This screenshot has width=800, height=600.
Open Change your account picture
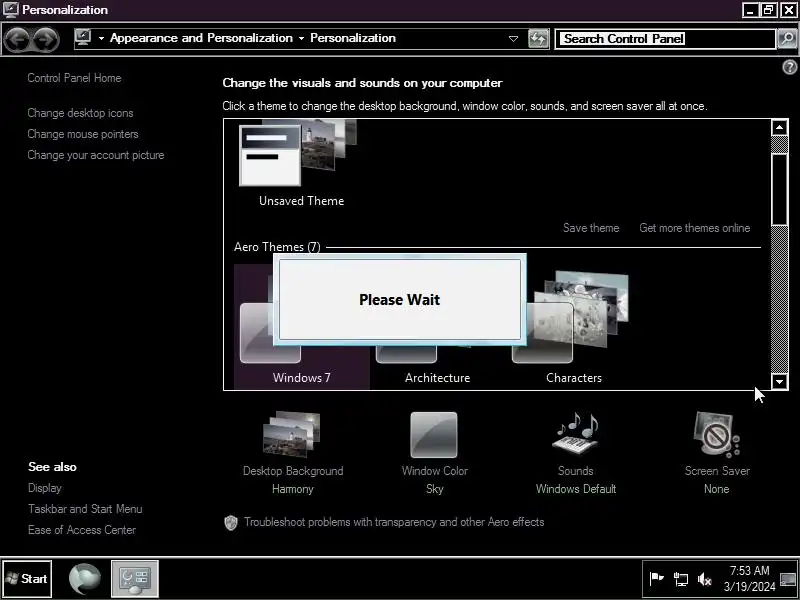tap(95, 155)
